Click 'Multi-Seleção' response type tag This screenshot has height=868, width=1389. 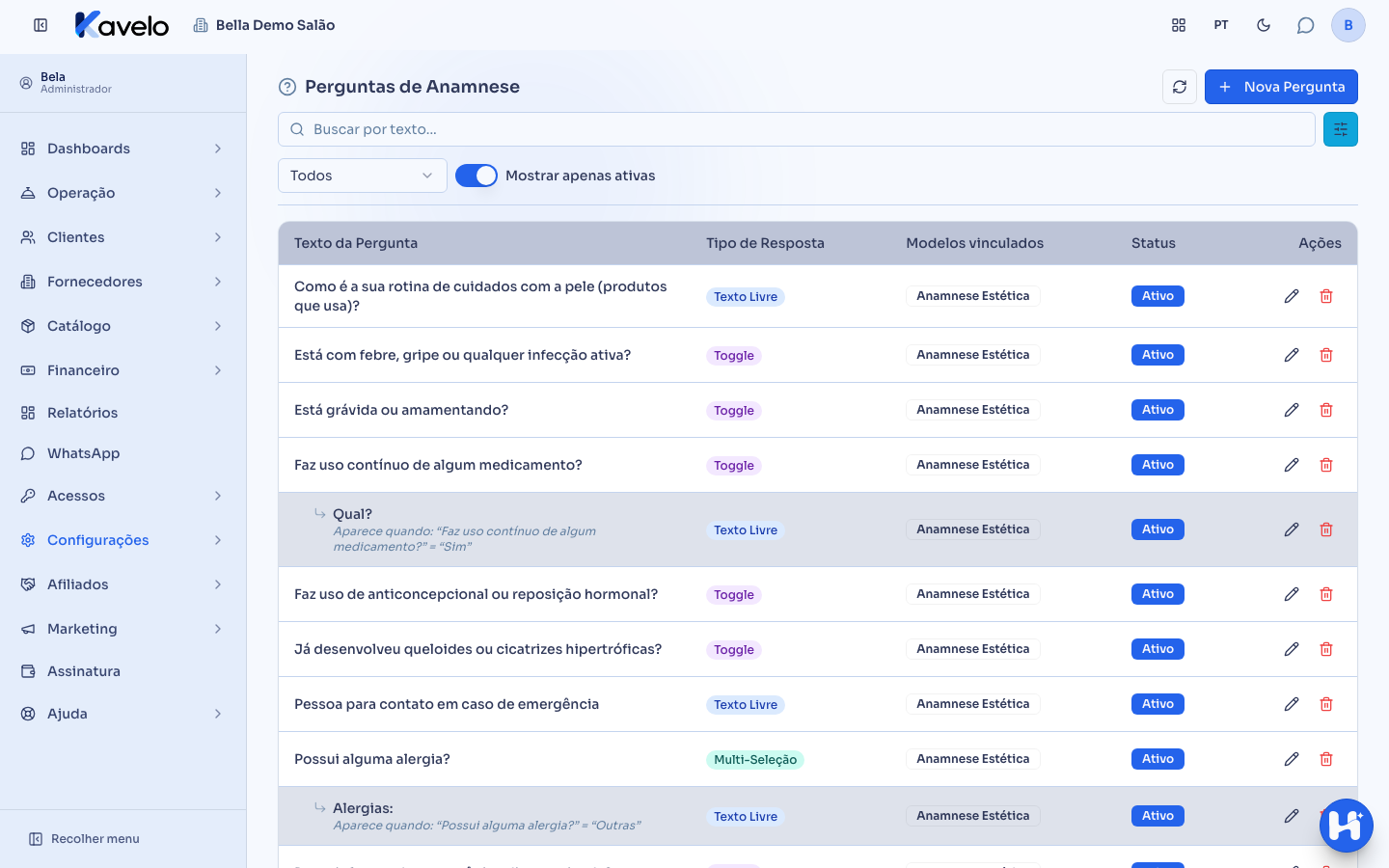click(755, 760)
